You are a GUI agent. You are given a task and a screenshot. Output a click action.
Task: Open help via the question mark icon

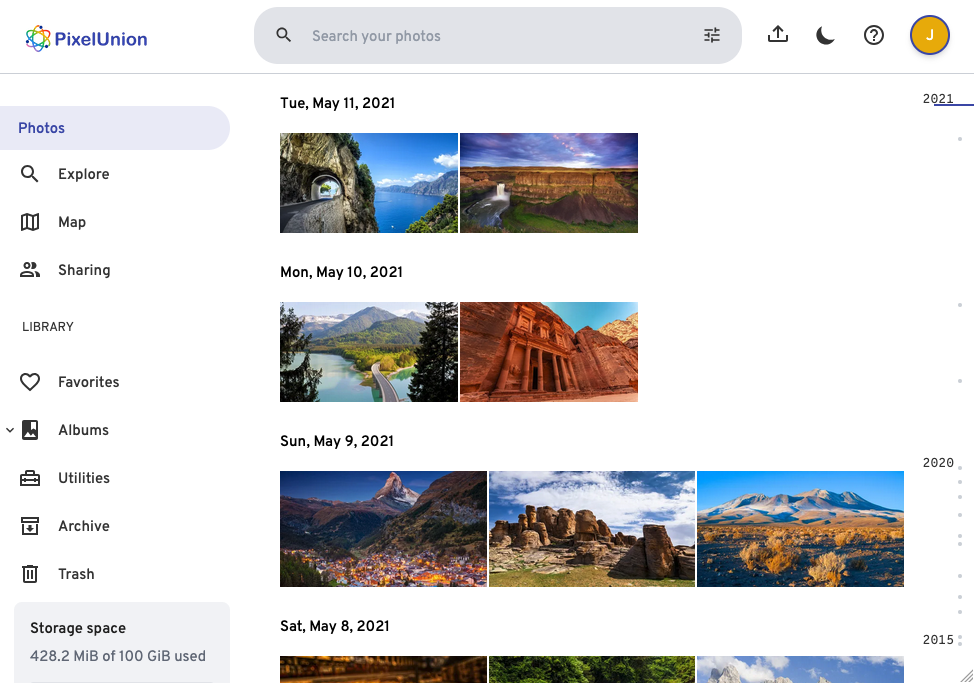(874, 36)
